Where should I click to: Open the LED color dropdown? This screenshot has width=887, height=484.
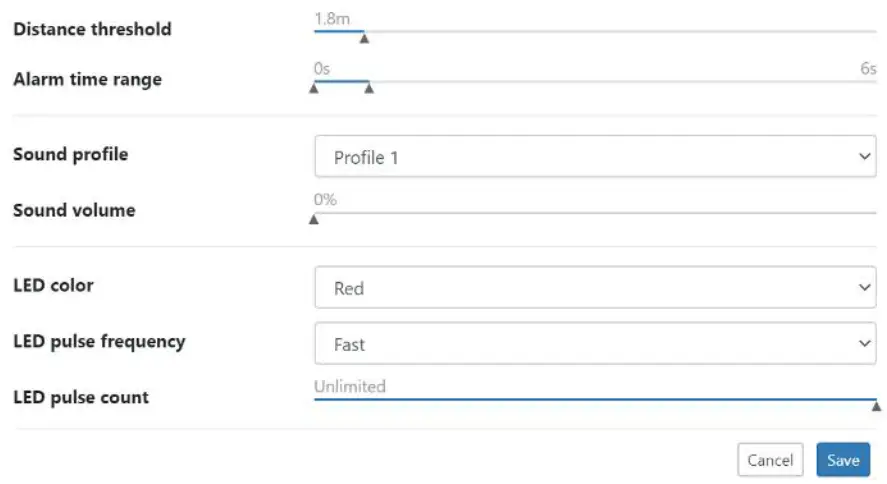594,288
